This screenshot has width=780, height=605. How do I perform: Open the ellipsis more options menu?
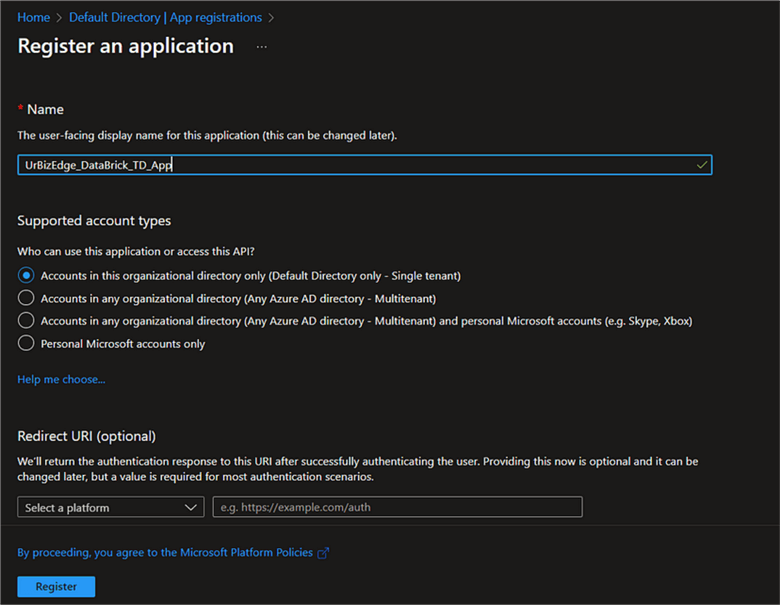(x=262, y=47)
